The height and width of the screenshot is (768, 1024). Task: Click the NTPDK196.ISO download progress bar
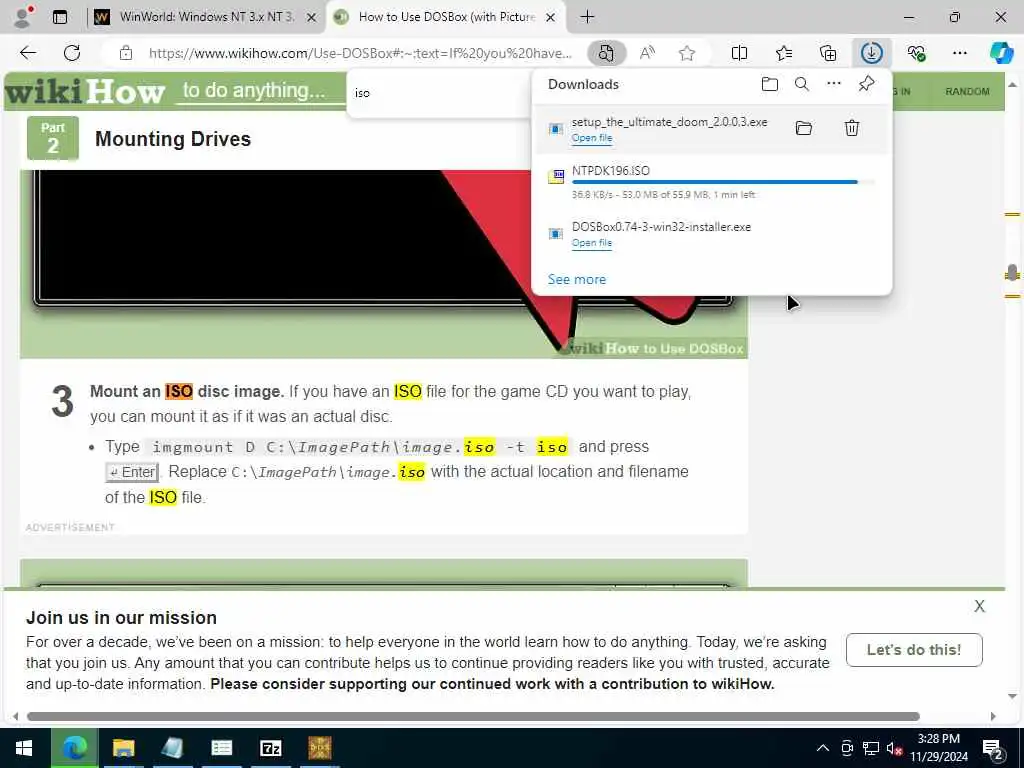723,182
